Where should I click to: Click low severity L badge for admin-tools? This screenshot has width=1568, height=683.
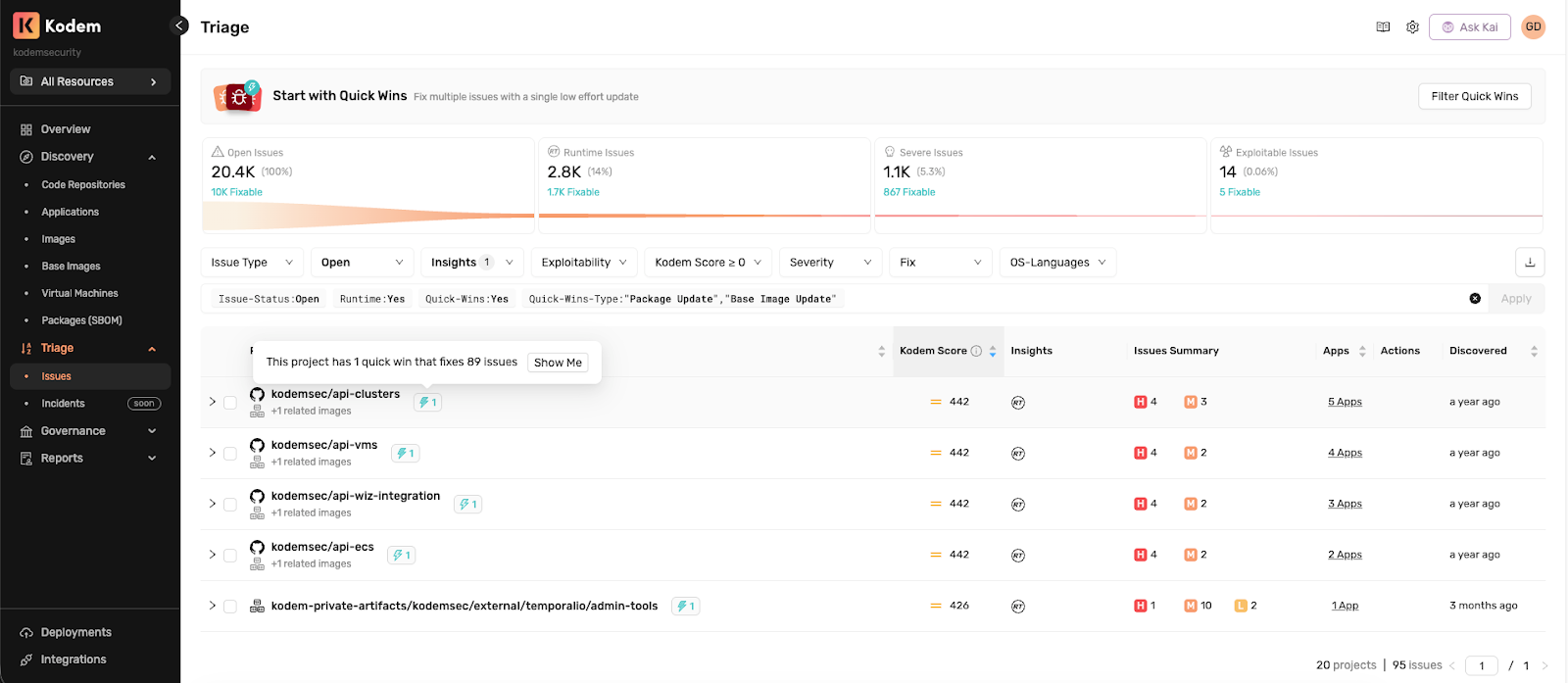click(1241, 606)
